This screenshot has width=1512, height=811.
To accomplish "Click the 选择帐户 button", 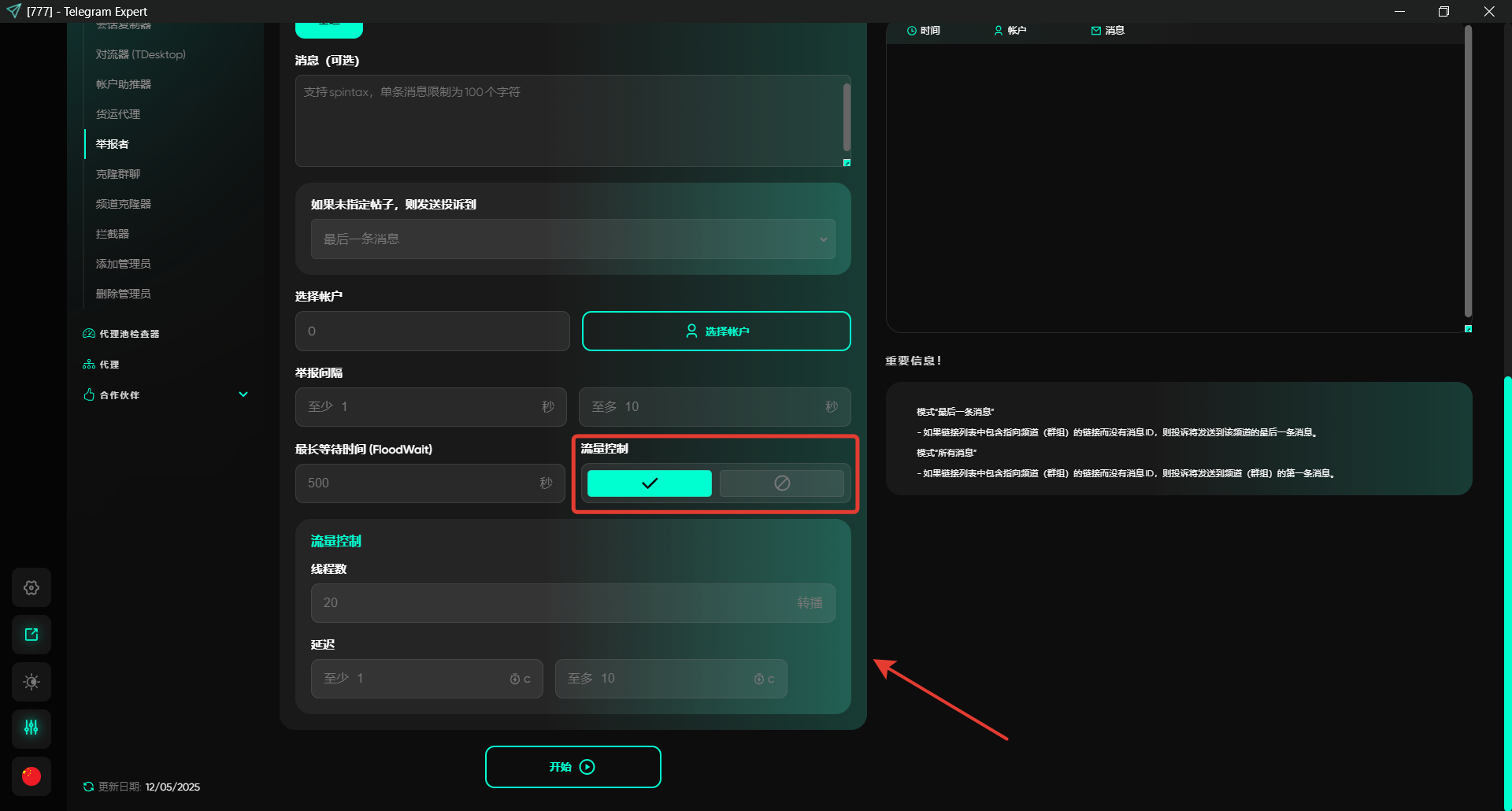I will click(x=716, y=331).
